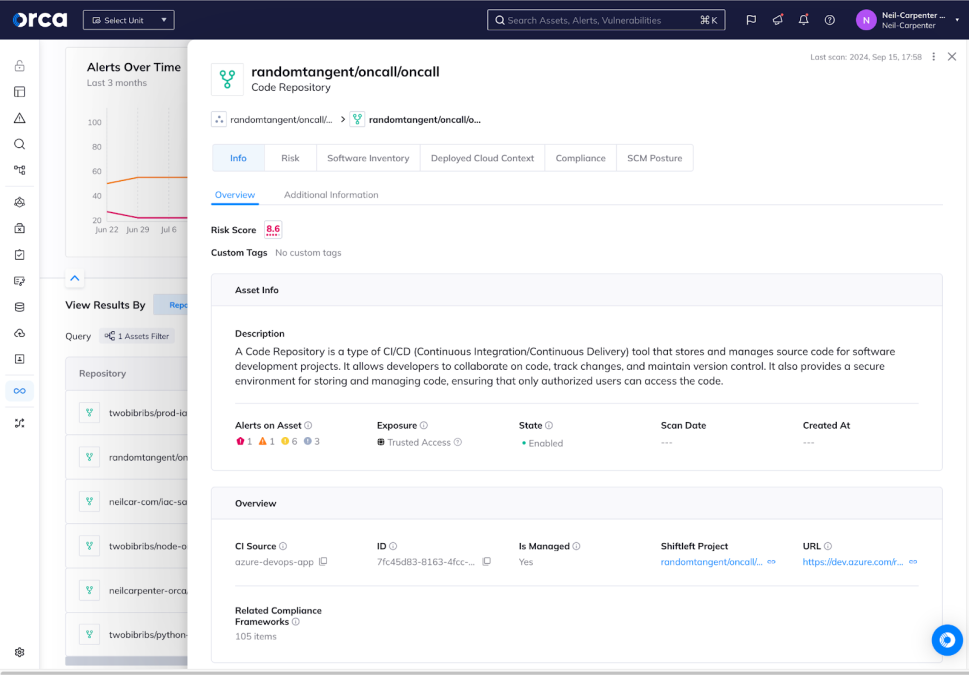Copy the CI Source azure-devops-app value
969x675 pixels.
tap(323, 562)
